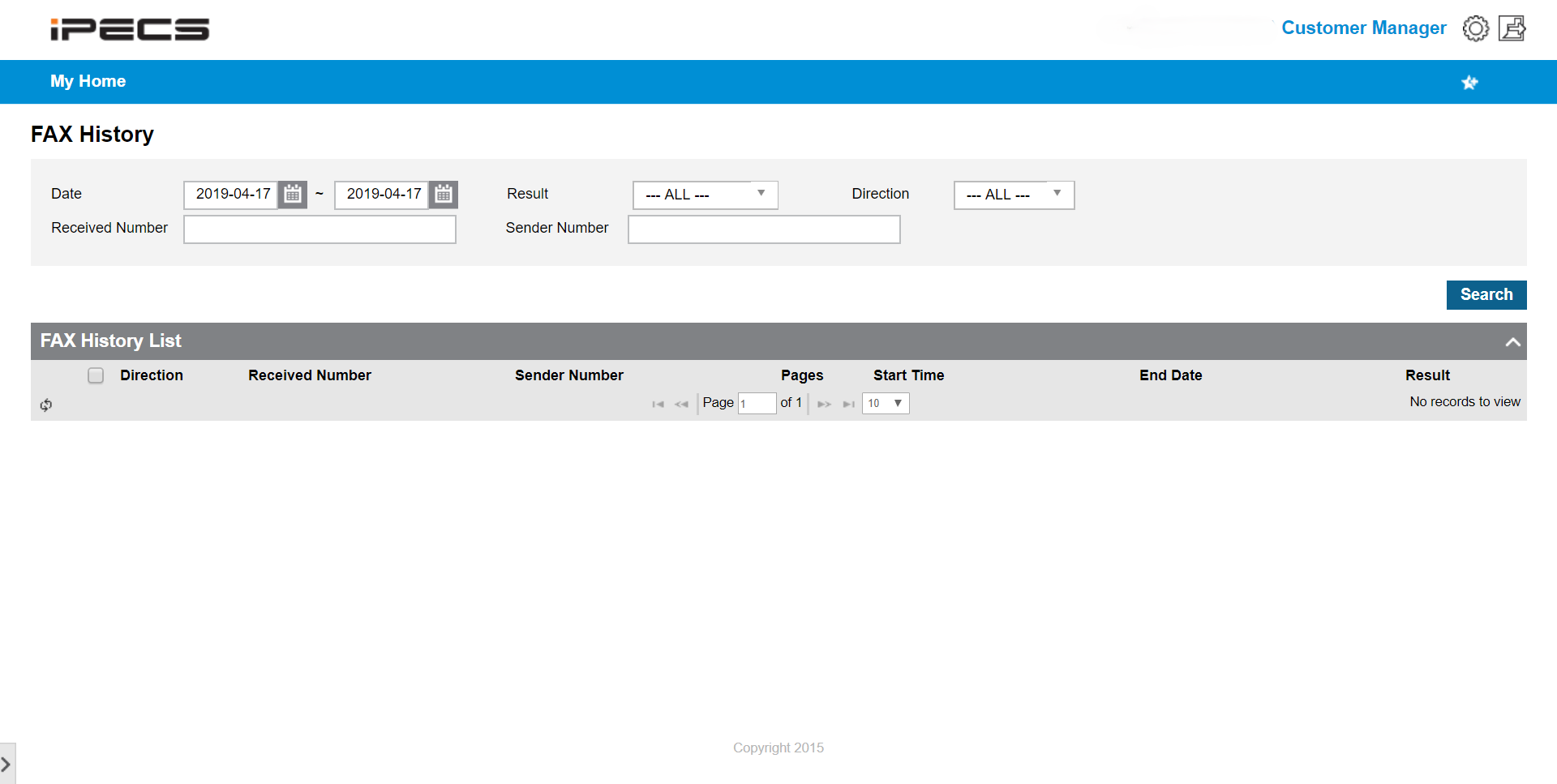Click the Customer Manager link
Image resolution: width=1557 pixels, height=784 pixels.
[x=1363, y=28]
